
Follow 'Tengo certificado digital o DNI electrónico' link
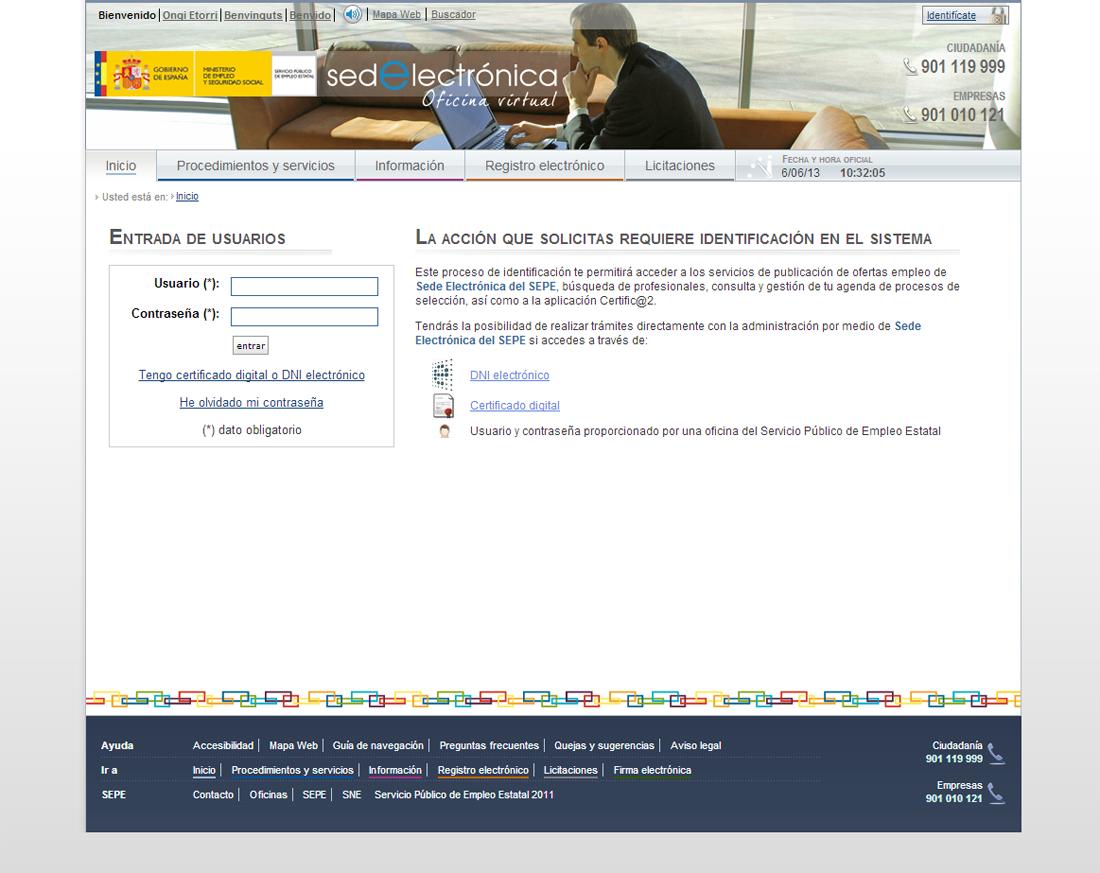click(x=251, y=376)
